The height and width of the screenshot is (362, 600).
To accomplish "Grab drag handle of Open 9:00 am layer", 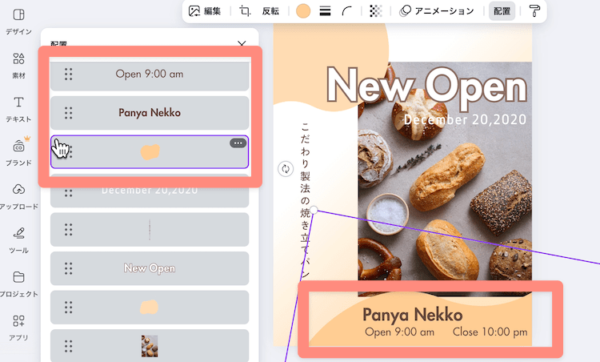I will tap(68, 74).
